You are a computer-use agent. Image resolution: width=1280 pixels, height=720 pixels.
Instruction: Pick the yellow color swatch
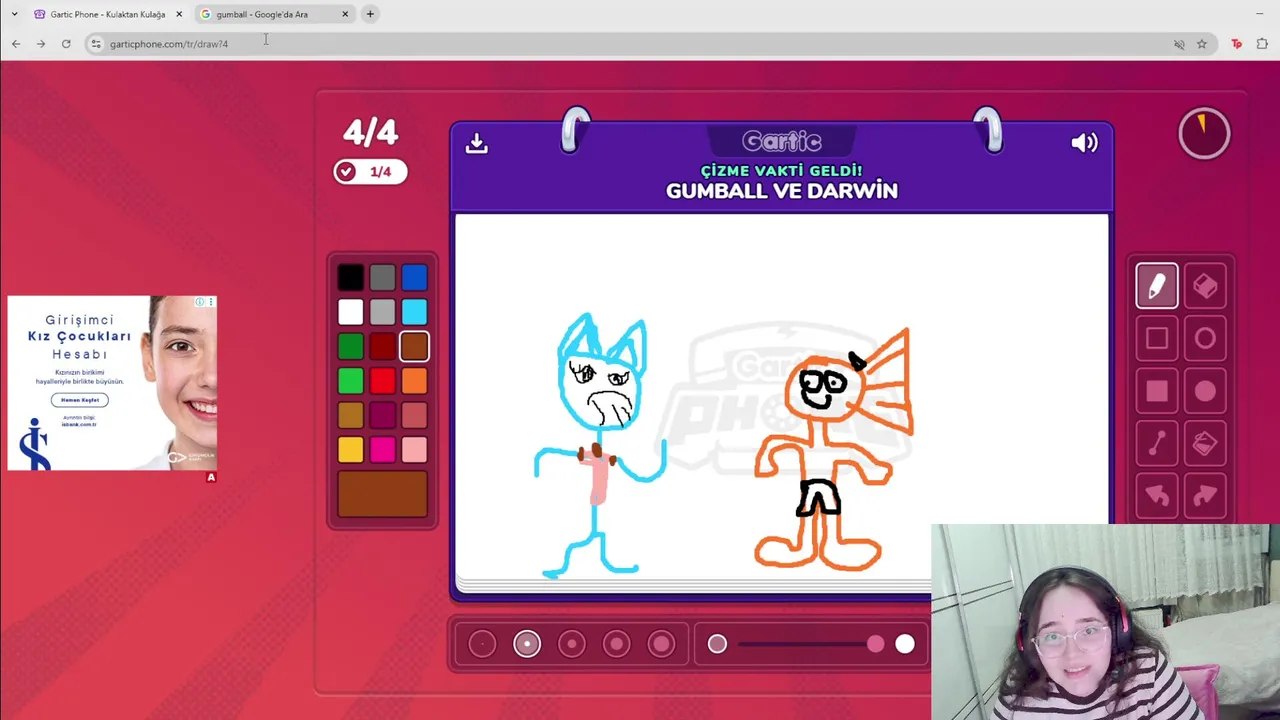point(351,450)
